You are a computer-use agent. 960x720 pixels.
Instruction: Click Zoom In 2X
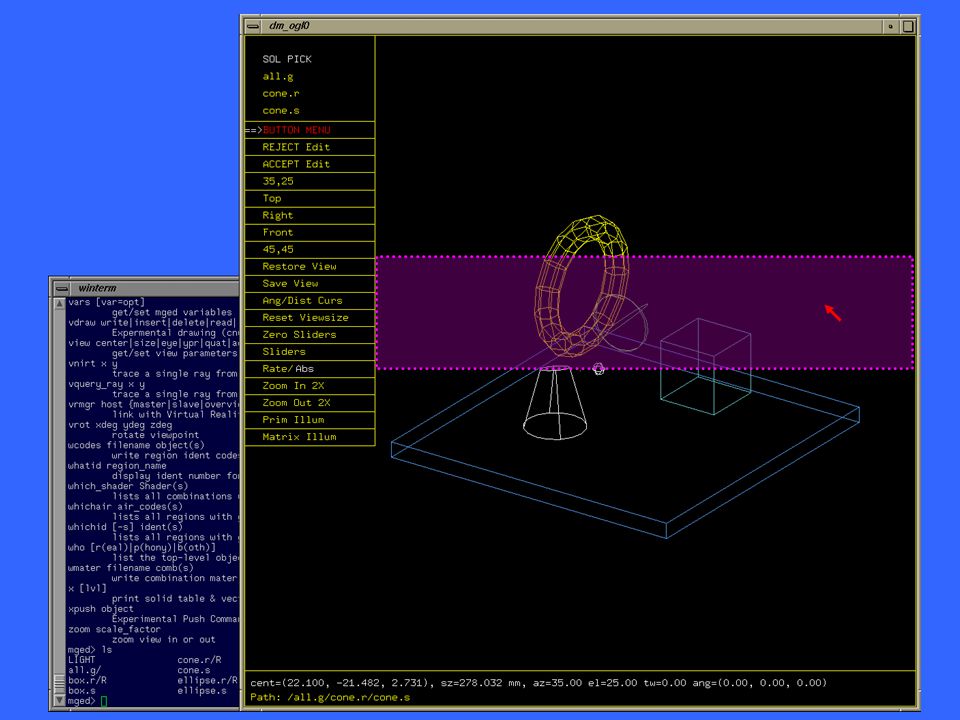(310, 386)
